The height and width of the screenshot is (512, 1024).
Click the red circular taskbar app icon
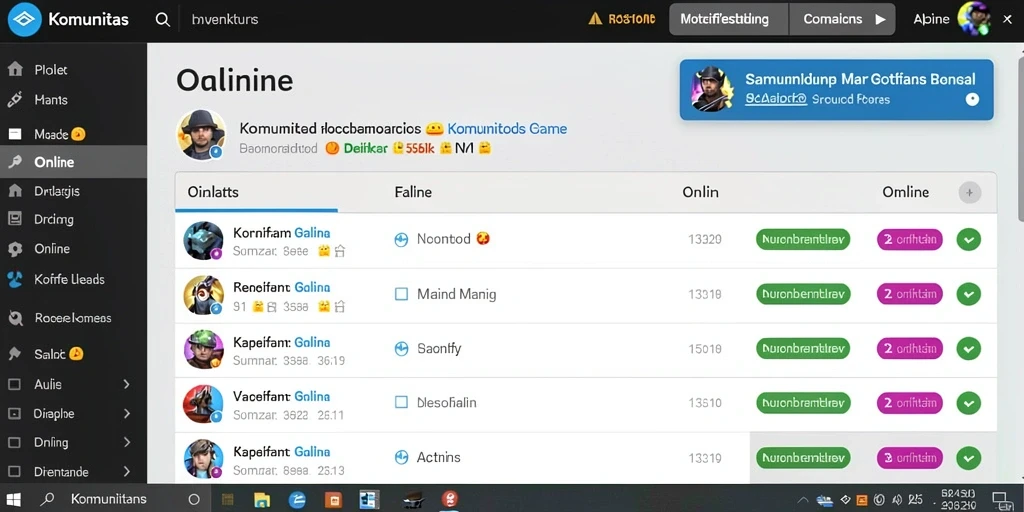pyautogui.click(x=449, y=499)
